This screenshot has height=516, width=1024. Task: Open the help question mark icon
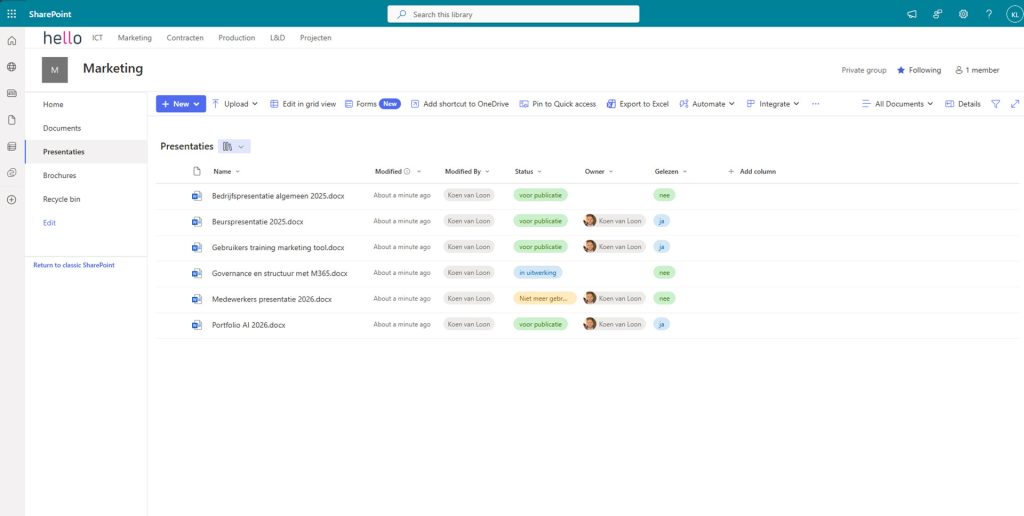tap(989, 14)
